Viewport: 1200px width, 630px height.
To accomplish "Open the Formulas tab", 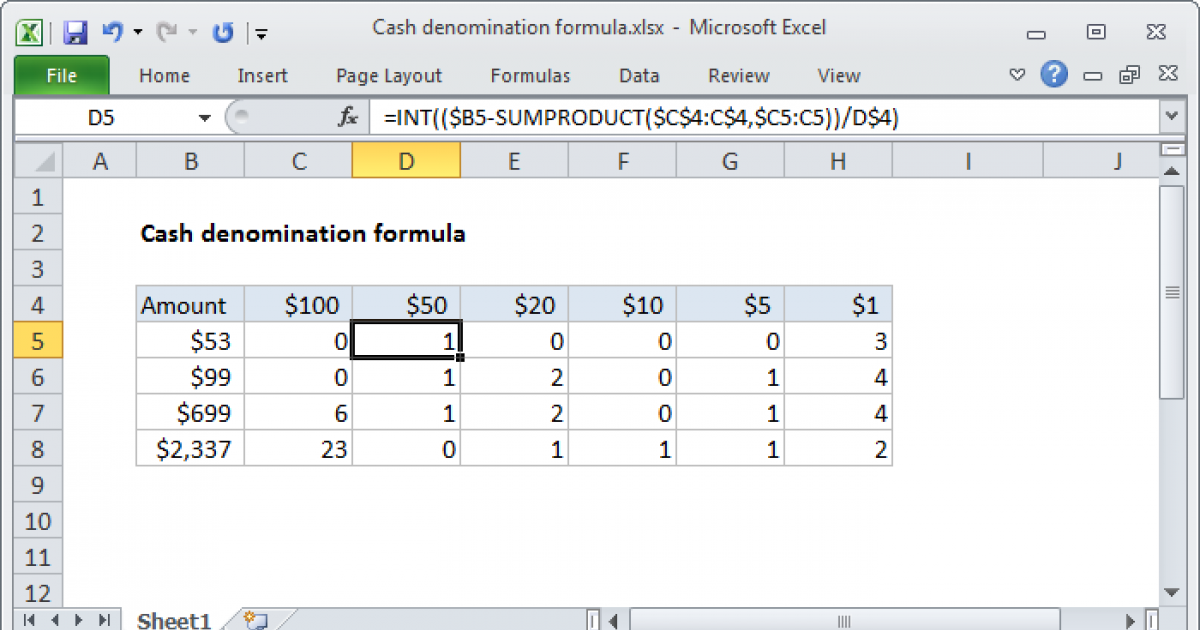I will [x=530, y=76].
